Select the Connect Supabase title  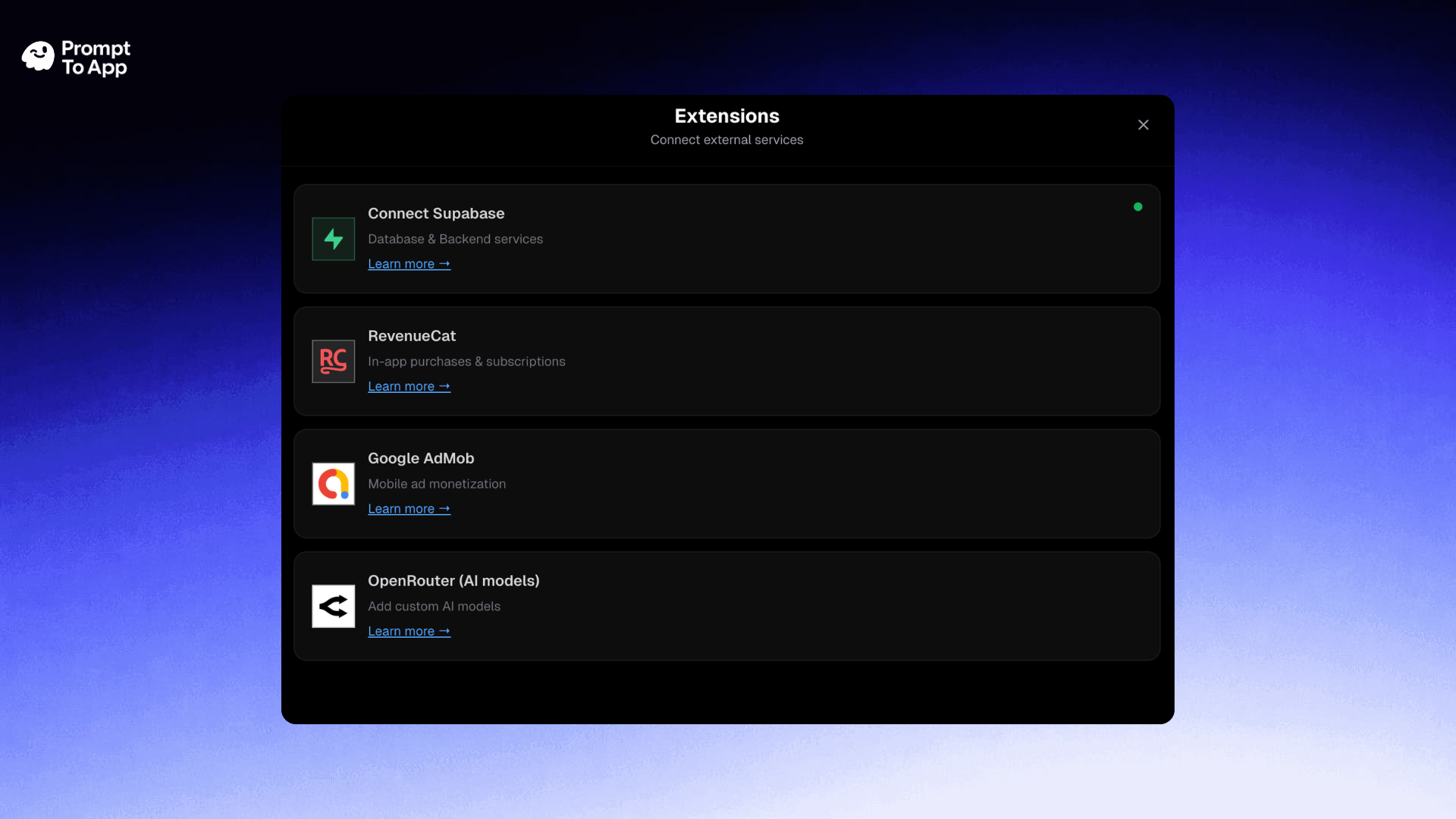435,213
